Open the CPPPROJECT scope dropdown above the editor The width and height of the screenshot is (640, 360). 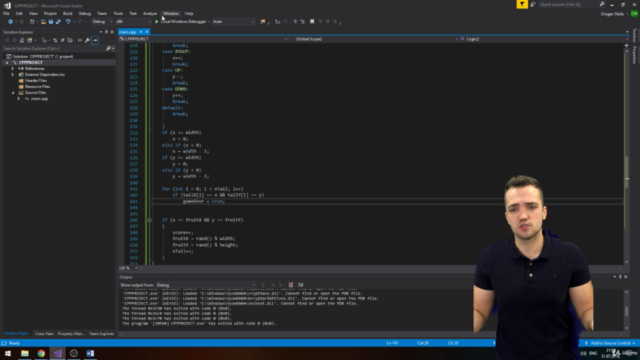[x=204, y=39]
